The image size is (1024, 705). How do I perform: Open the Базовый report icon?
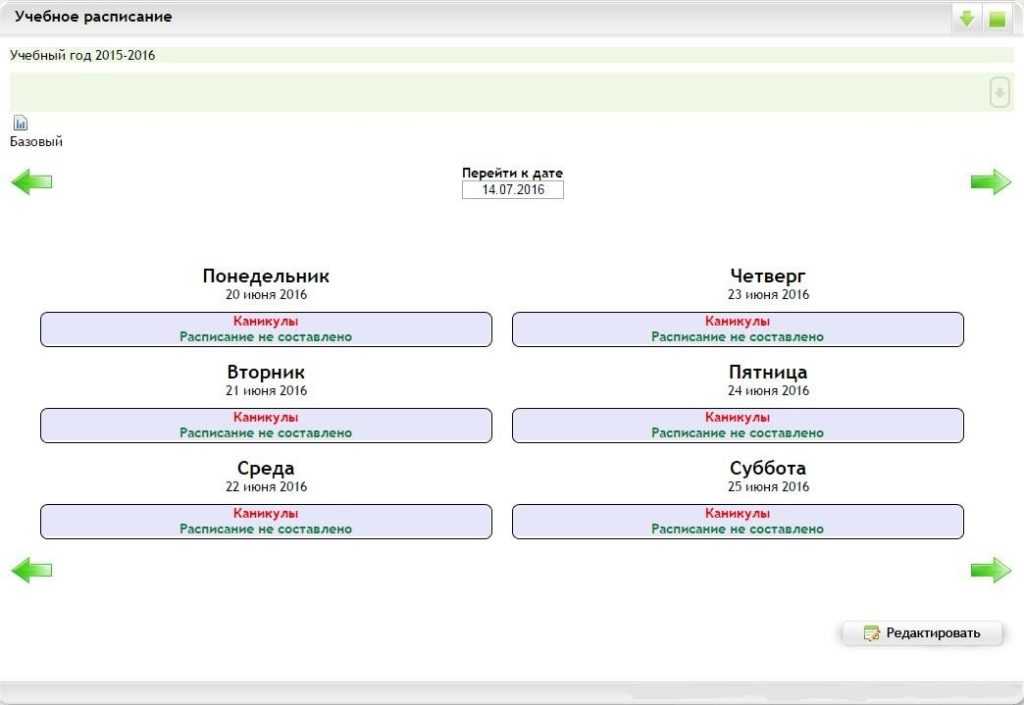[20, 123]
